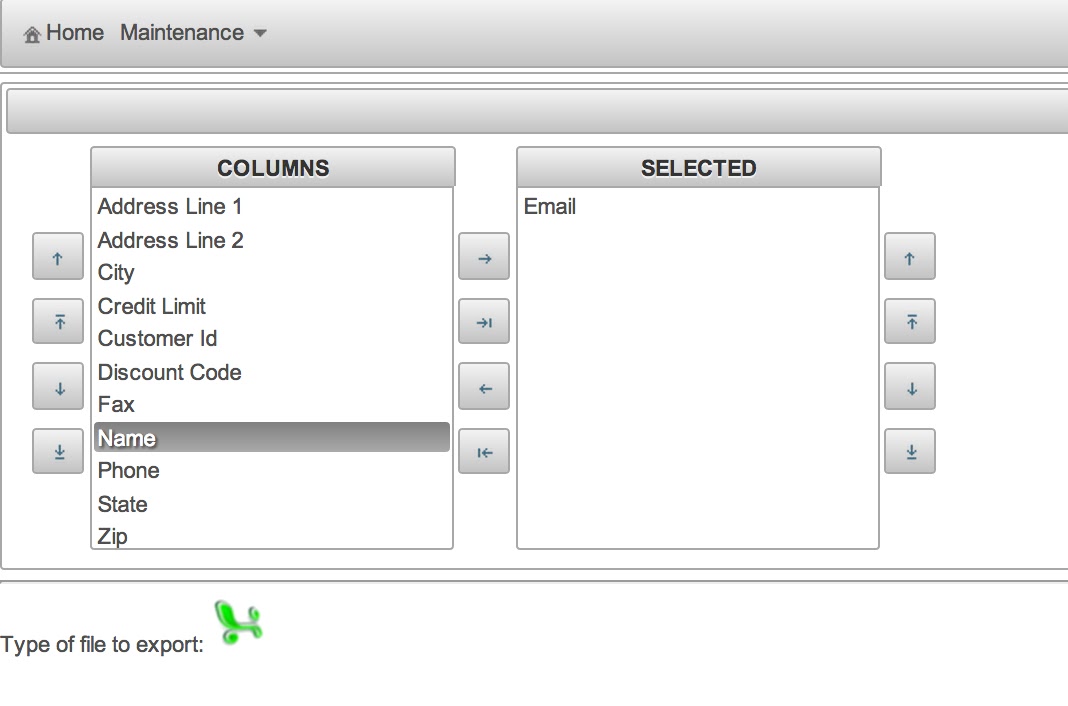Open the Maintenance dropdown menu
The image size is (1068, 706).
tap(193, 33)
